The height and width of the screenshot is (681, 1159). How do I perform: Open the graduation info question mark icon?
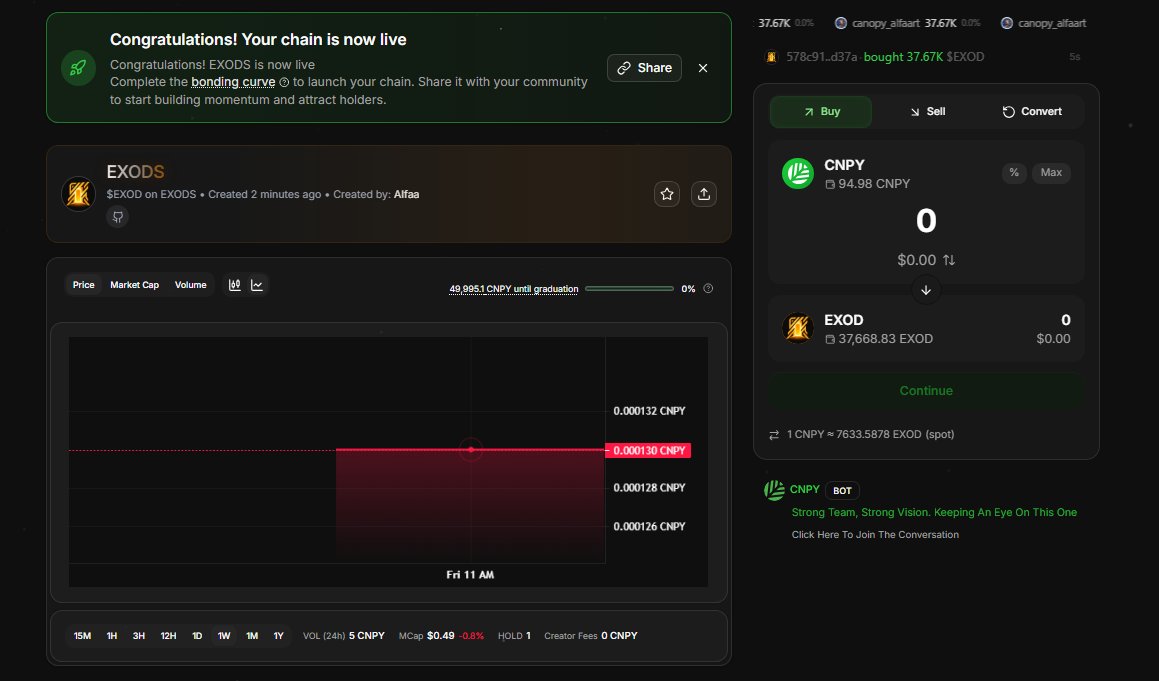point(708,288)
